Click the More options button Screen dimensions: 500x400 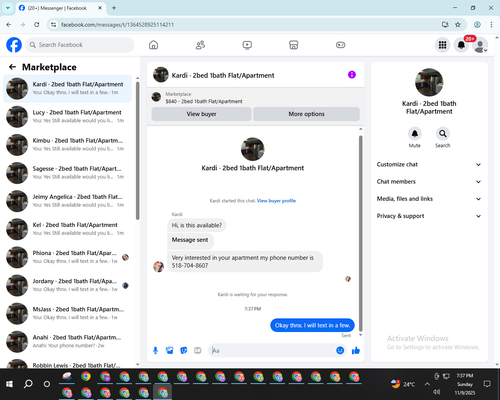(306, 114)
